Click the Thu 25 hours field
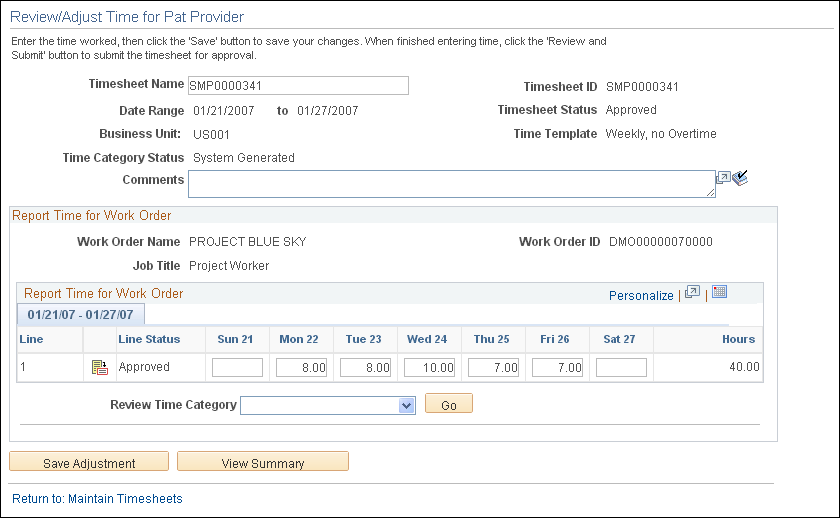Viewport: 840px width, 518px height. tap(493, 367)
